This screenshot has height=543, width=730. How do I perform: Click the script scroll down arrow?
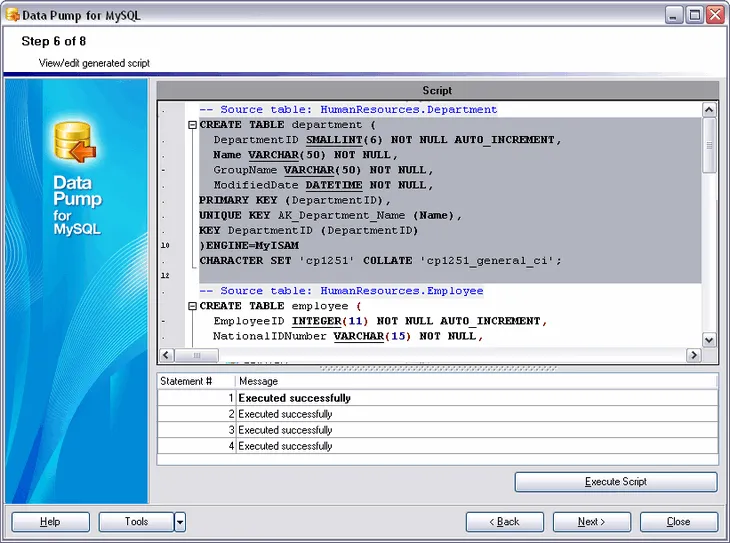point(709,340)
